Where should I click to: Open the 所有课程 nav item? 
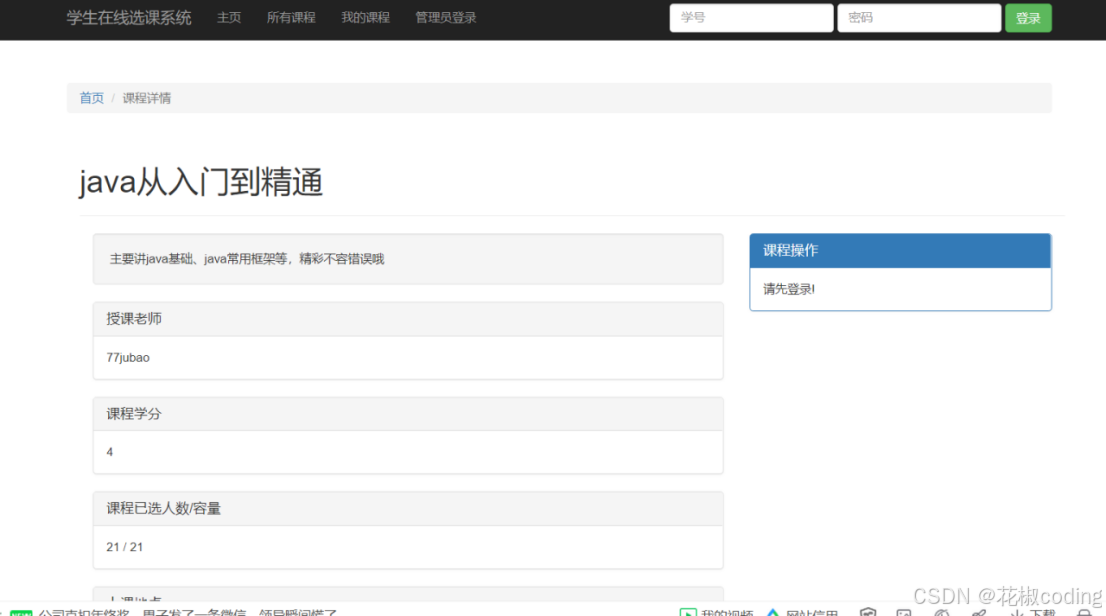291,18
